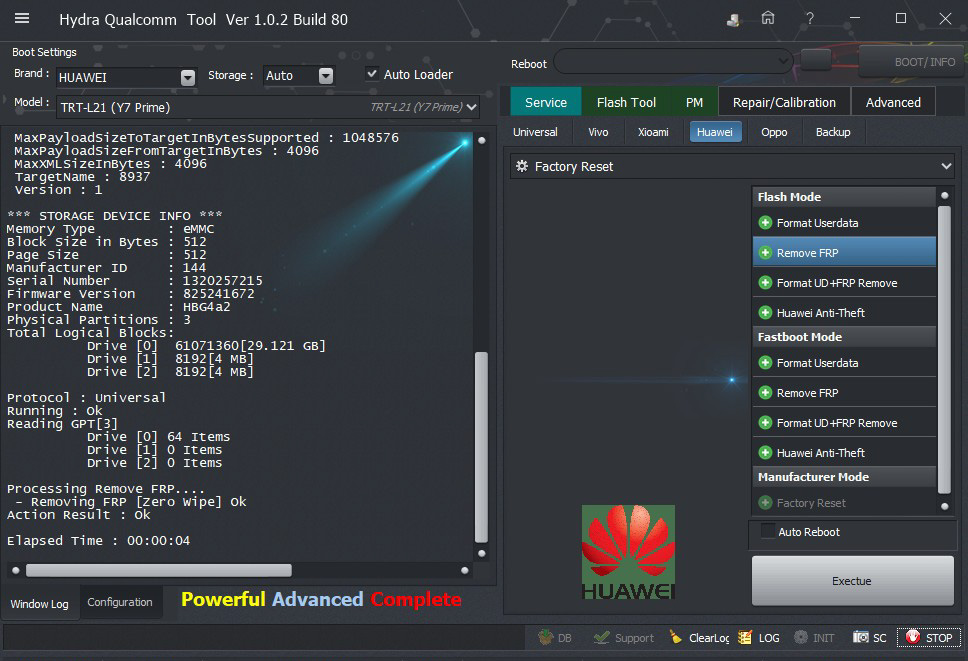
Task: Click the user icon left of home icon
Action: tap(733, 20)
